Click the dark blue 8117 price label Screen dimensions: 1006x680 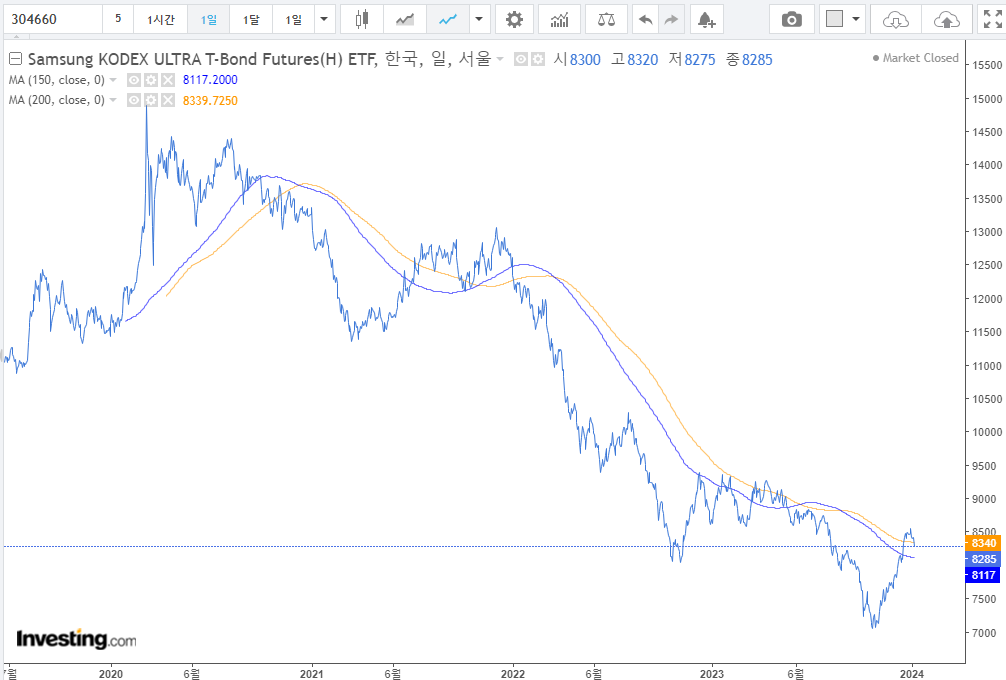point(983,575)
